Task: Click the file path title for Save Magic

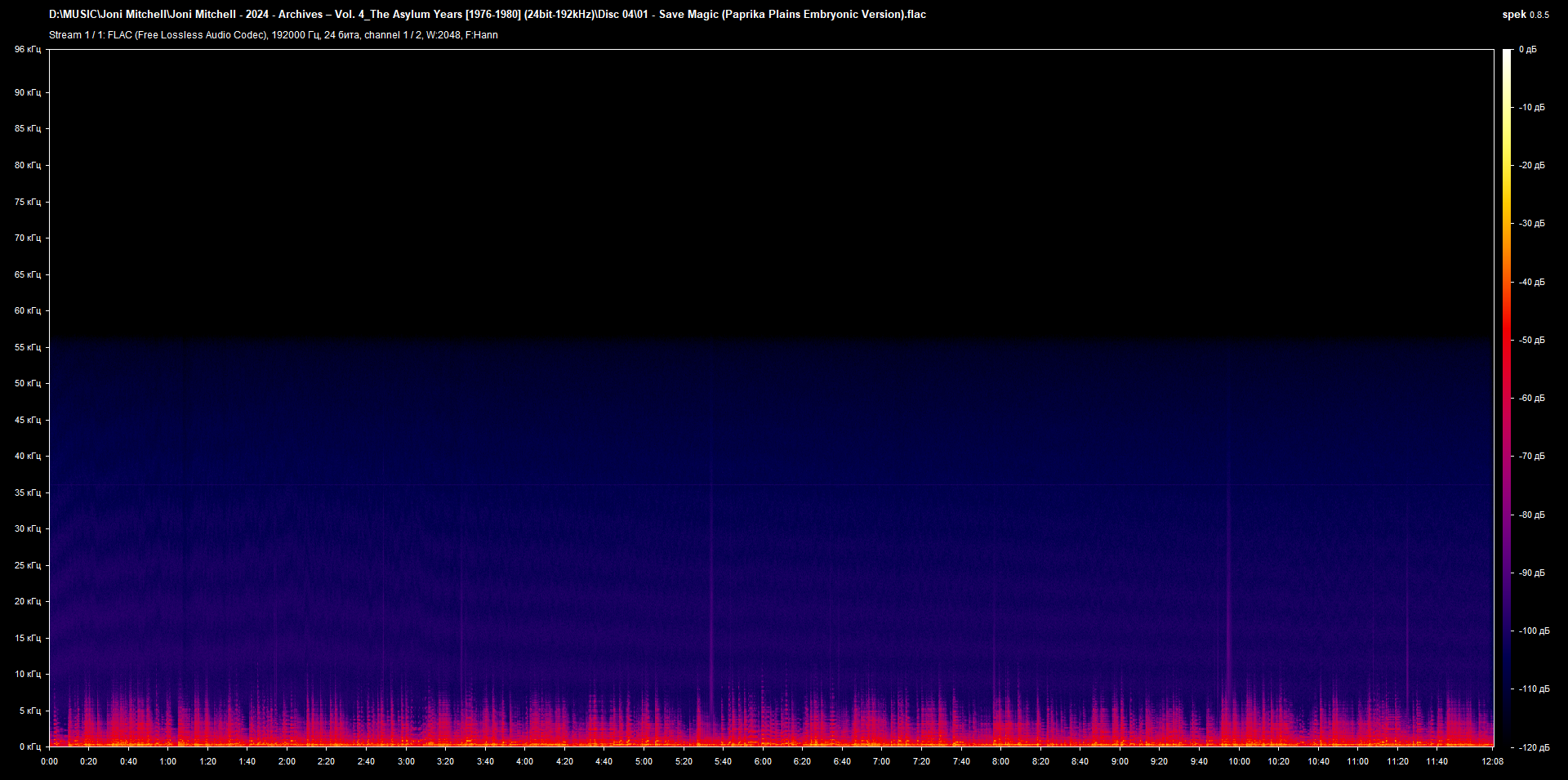Action: (x=488, y=14)
